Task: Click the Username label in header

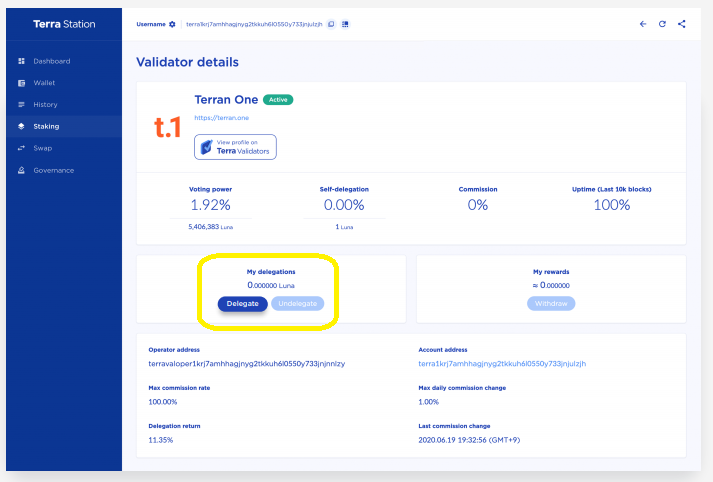Action: [151, 24]
